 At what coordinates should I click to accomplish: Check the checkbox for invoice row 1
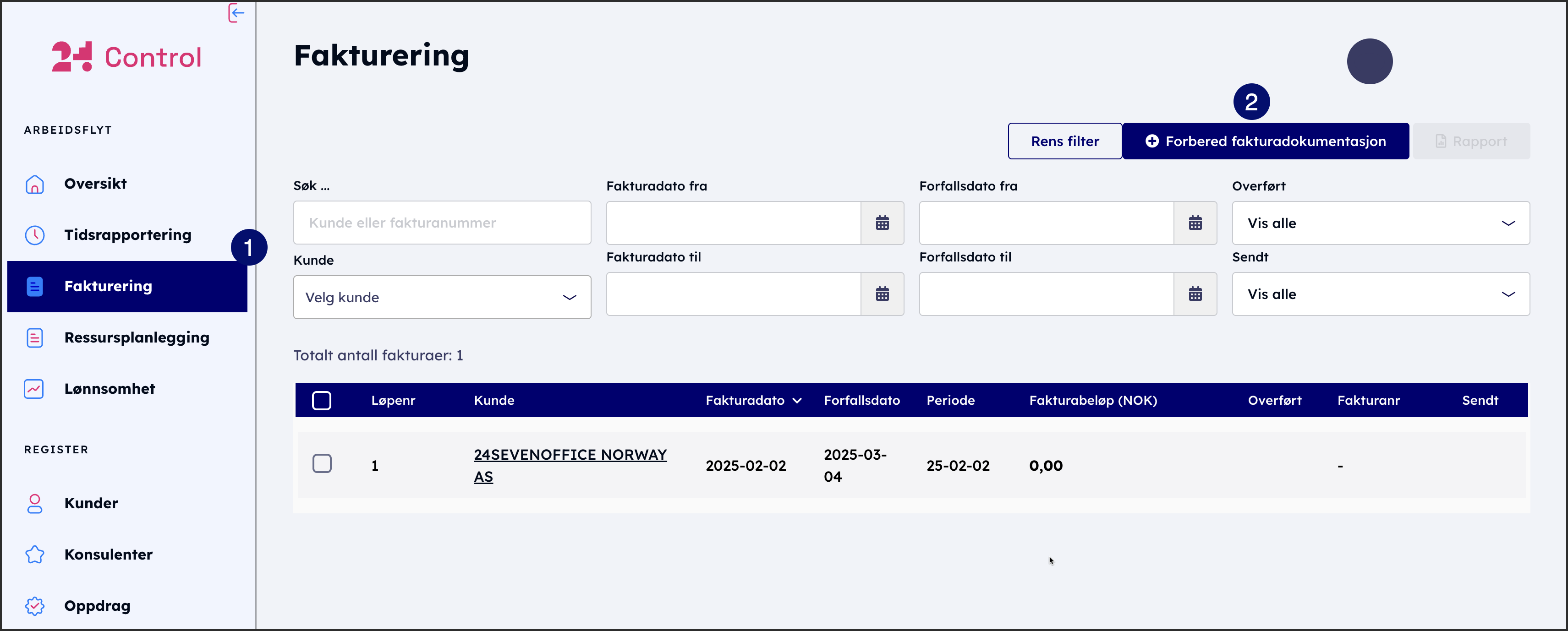[321, 464]
